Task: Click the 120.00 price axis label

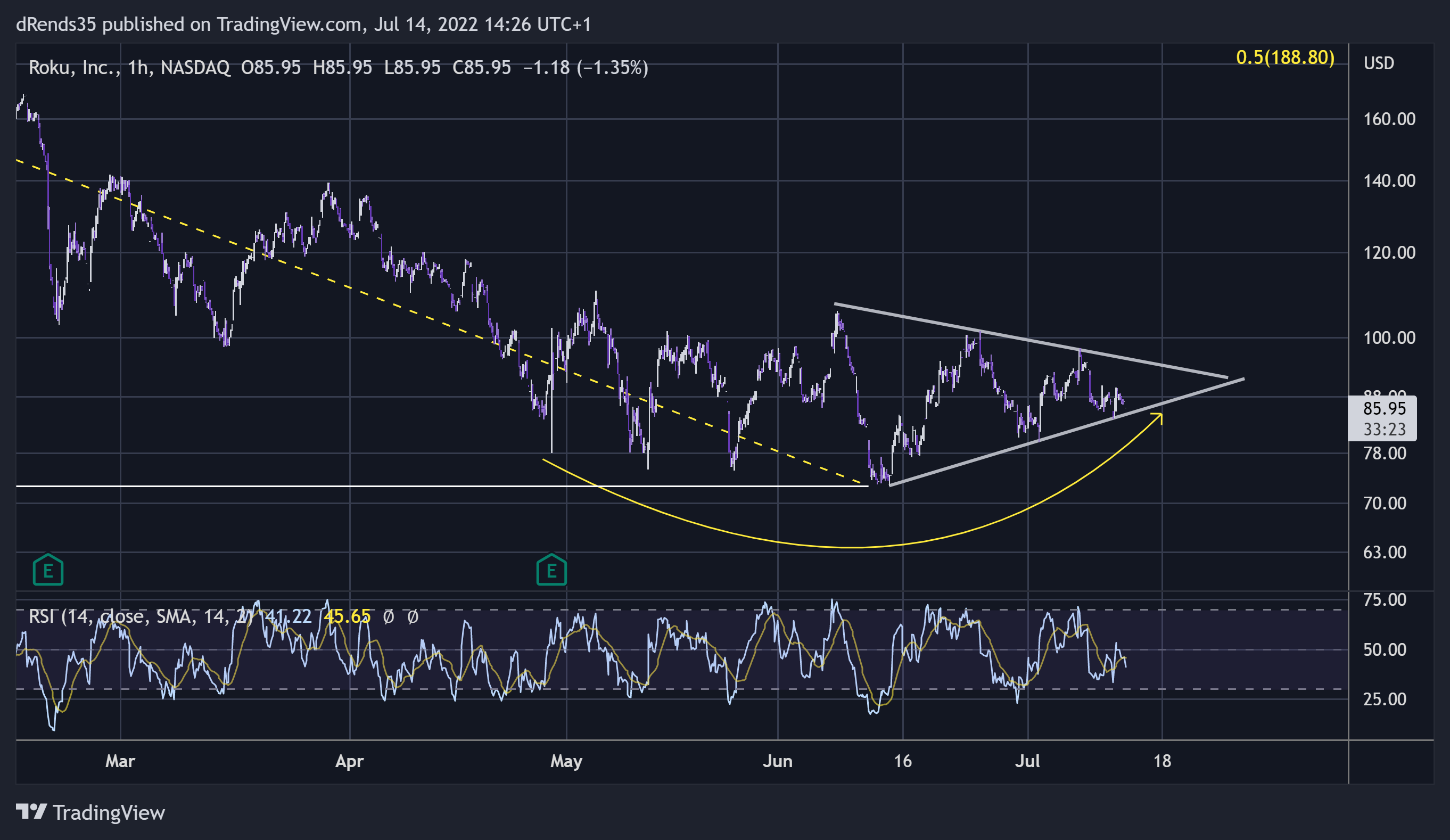Action: [1389, 252]
